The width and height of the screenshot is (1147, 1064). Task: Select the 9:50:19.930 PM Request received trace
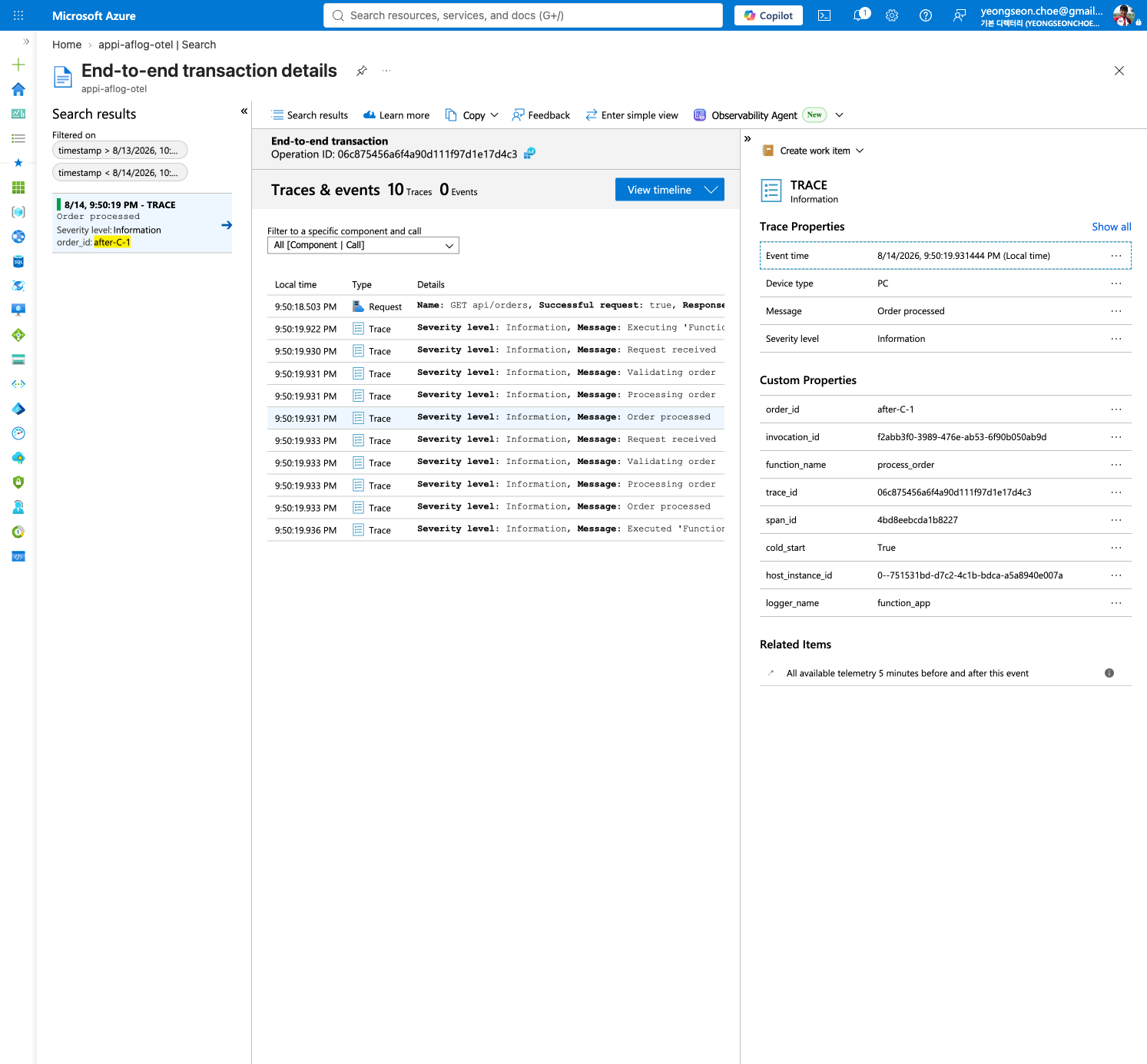(496, 351)
